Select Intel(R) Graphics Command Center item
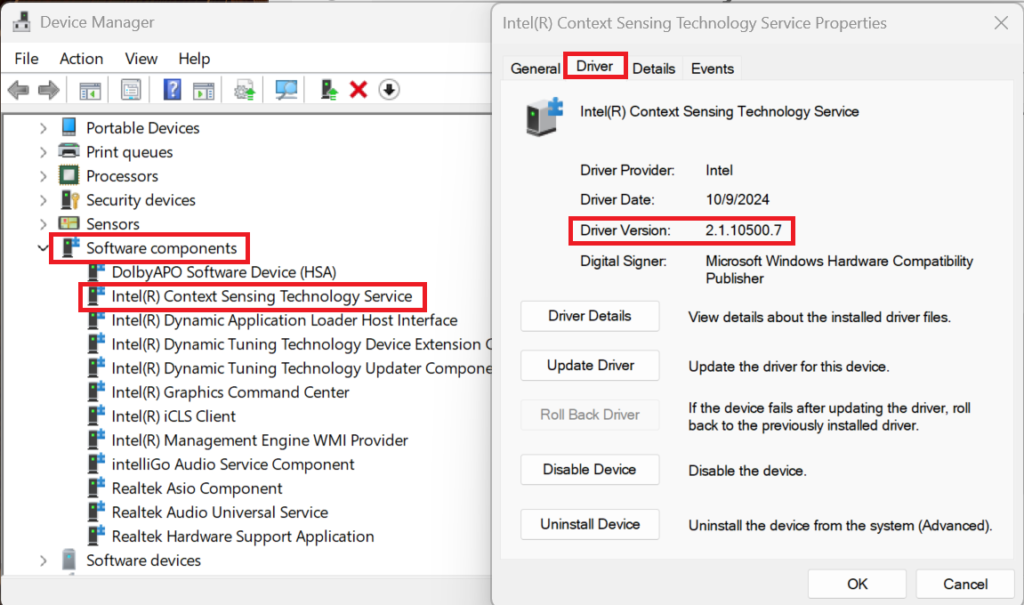Image resolution: width=1024 pixels, height=605 pixels. coord(230,392)
